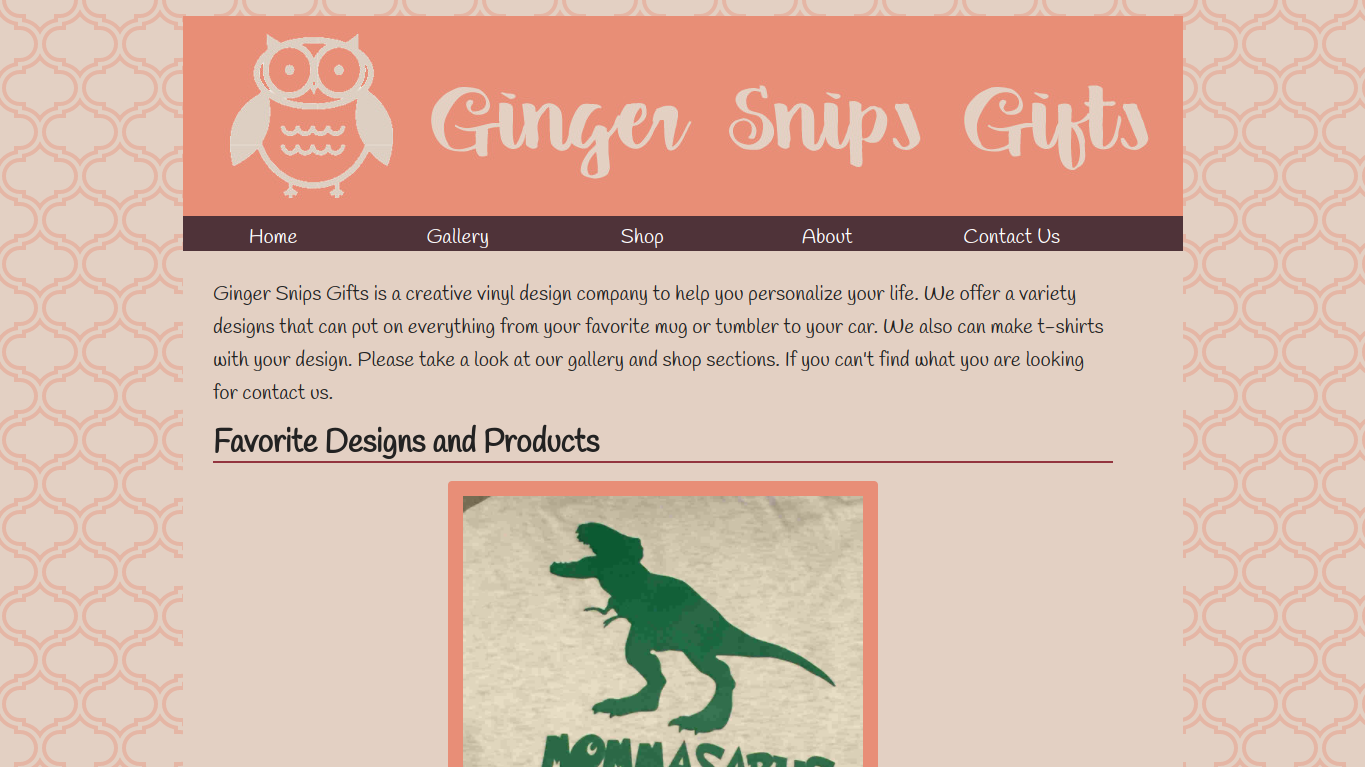
Task: Open the dinosaur t-shirt product photo
Action: 663,631
